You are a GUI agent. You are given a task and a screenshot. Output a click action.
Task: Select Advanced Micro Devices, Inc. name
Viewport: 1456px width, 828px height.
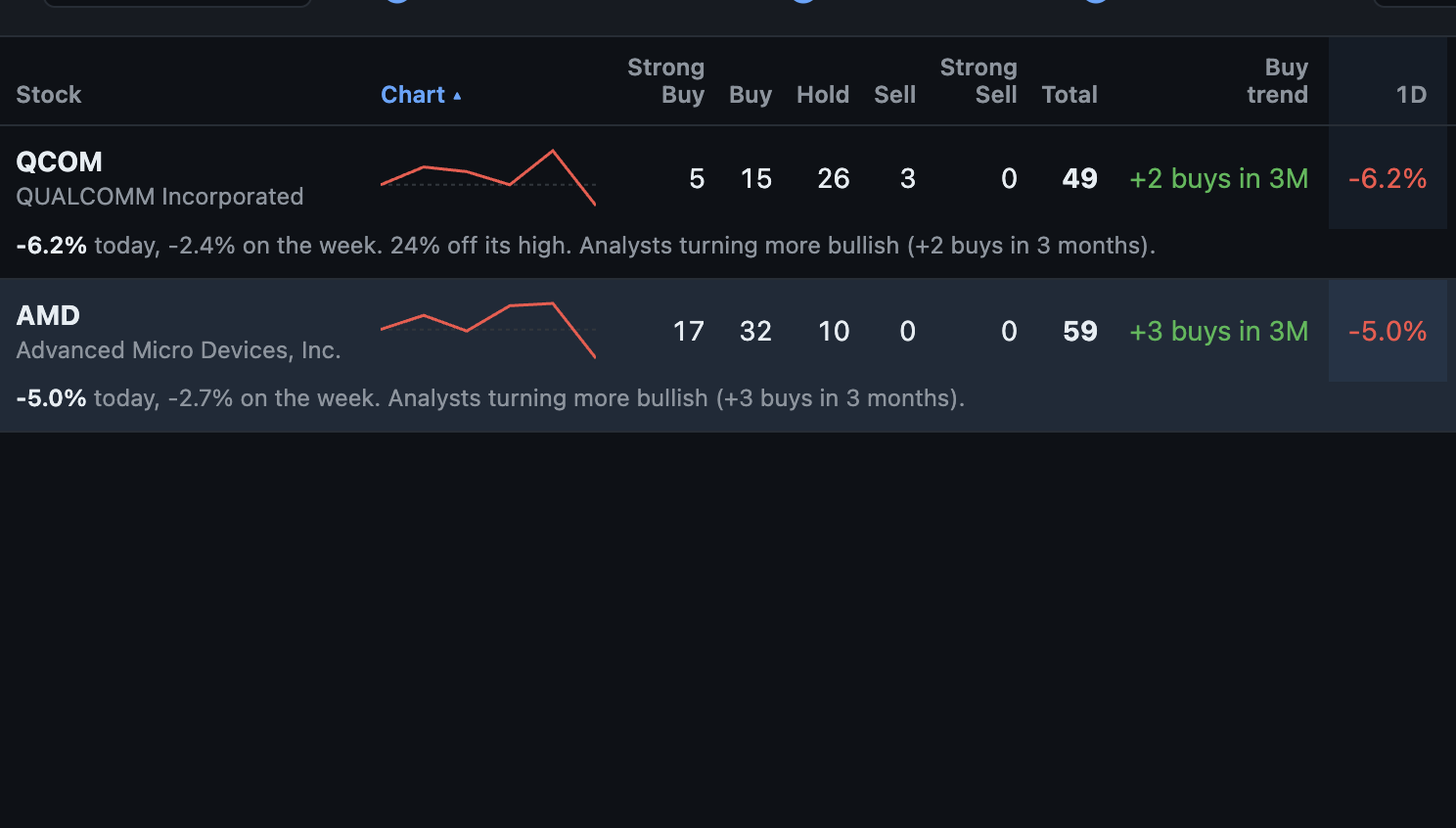pos(178,350)
